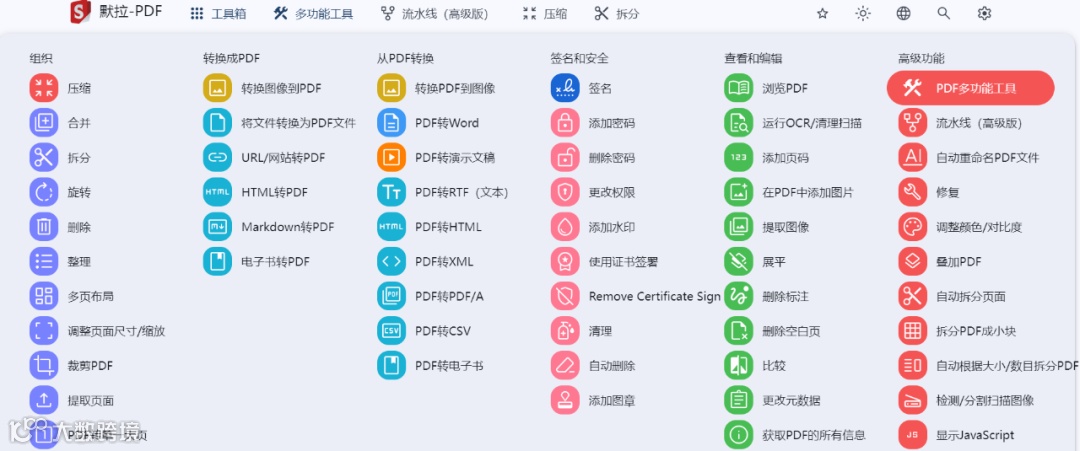Viewport: 1080px width, 451px height.
Task: Click the 叠加PDF layers icon
Action: click(x=913, y=262)
